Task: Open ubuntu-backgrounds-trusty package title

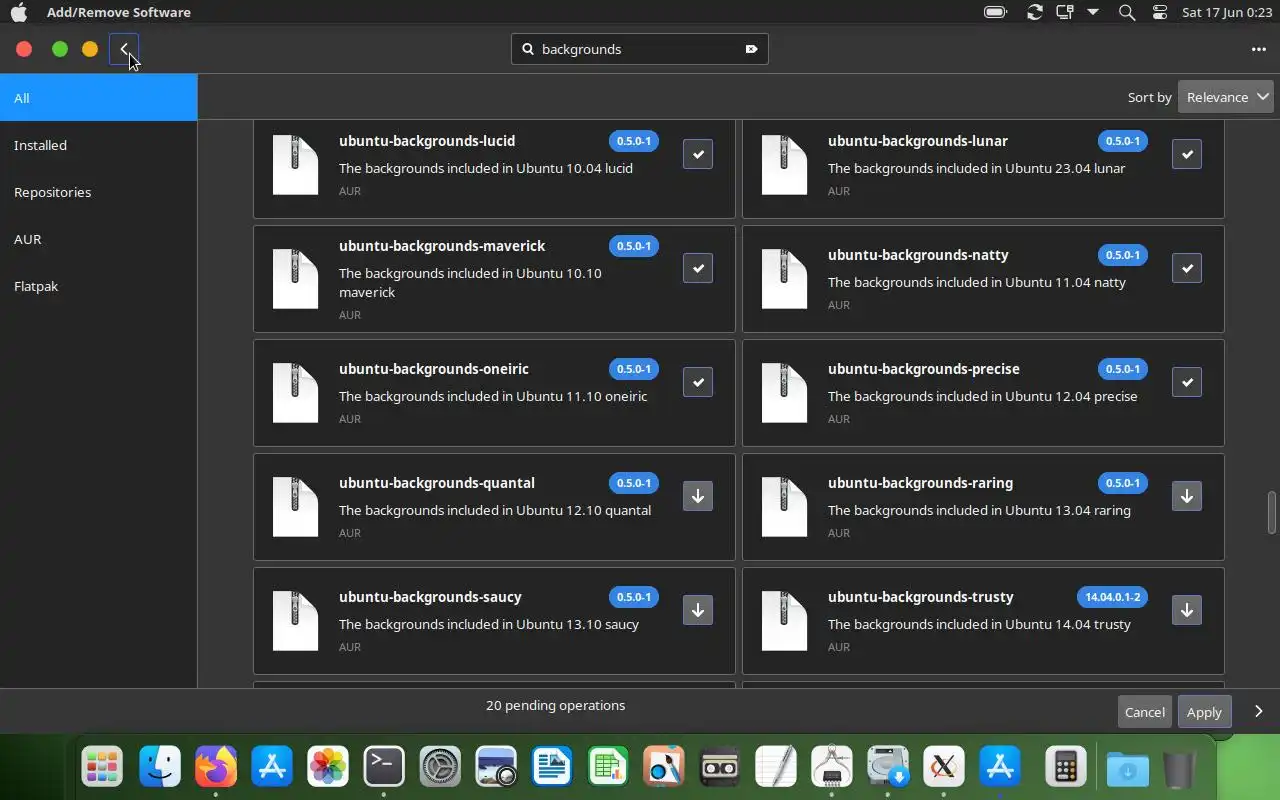Action: click(920, 597)
